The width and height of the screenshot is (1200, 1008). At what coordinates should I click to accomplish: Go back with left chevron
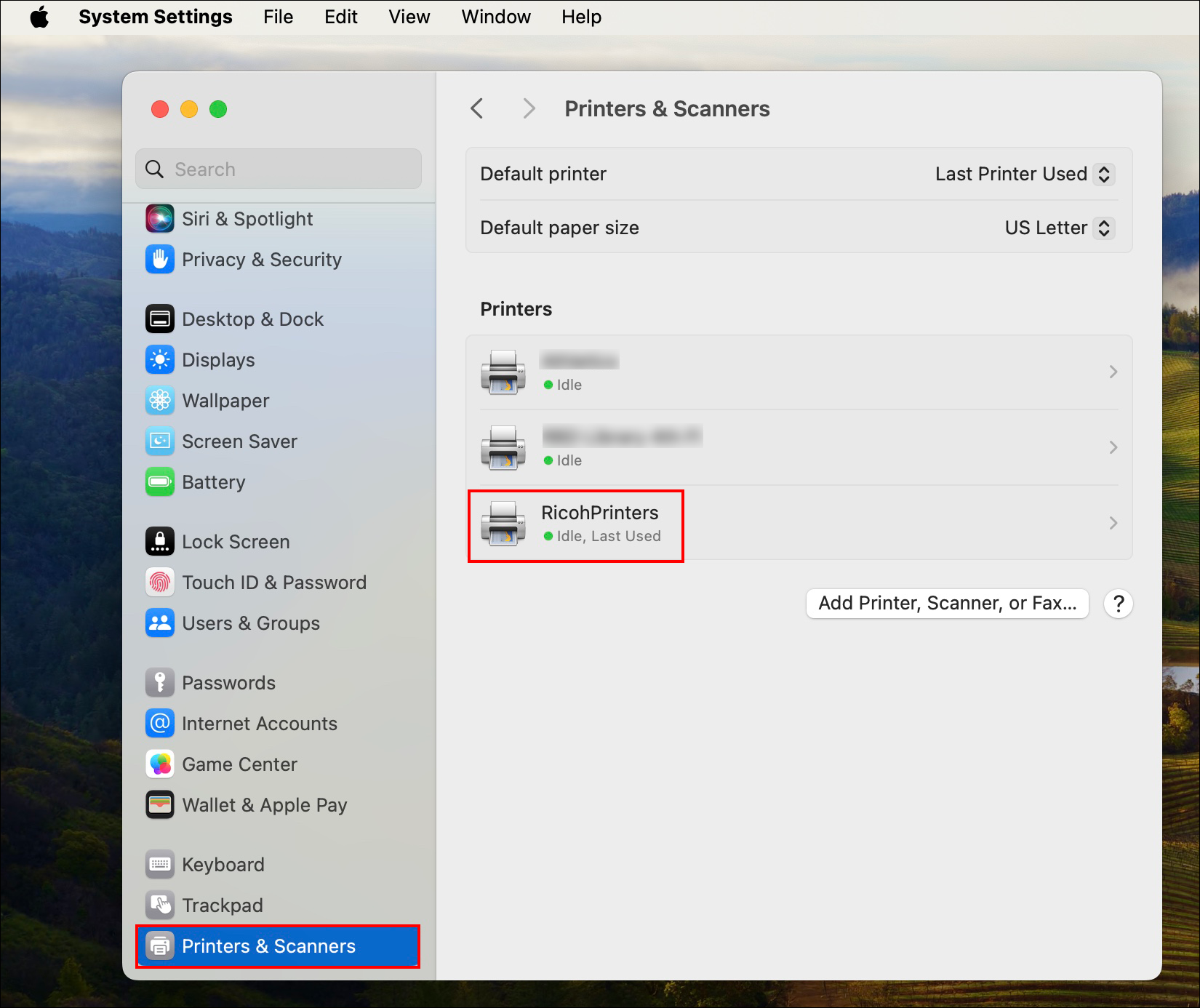[477, 108]
